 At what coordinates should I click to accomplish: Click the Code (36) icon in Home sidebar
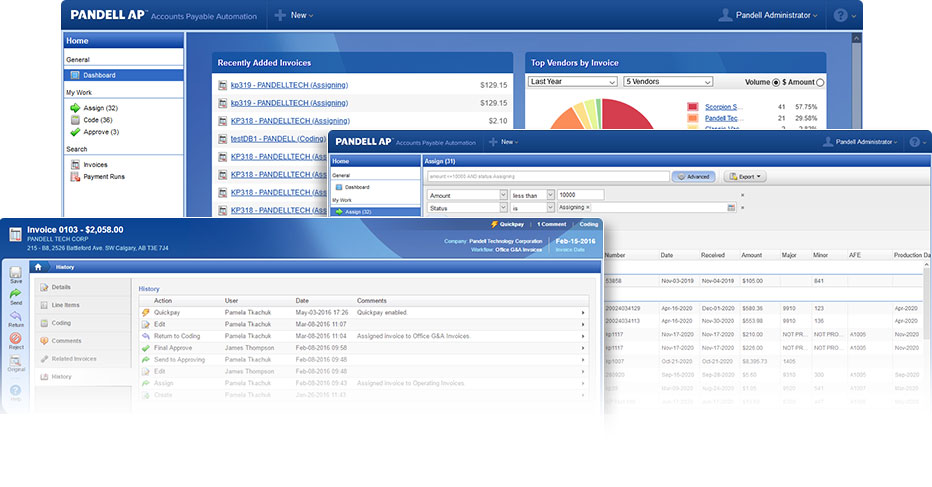tap(75, 120)
